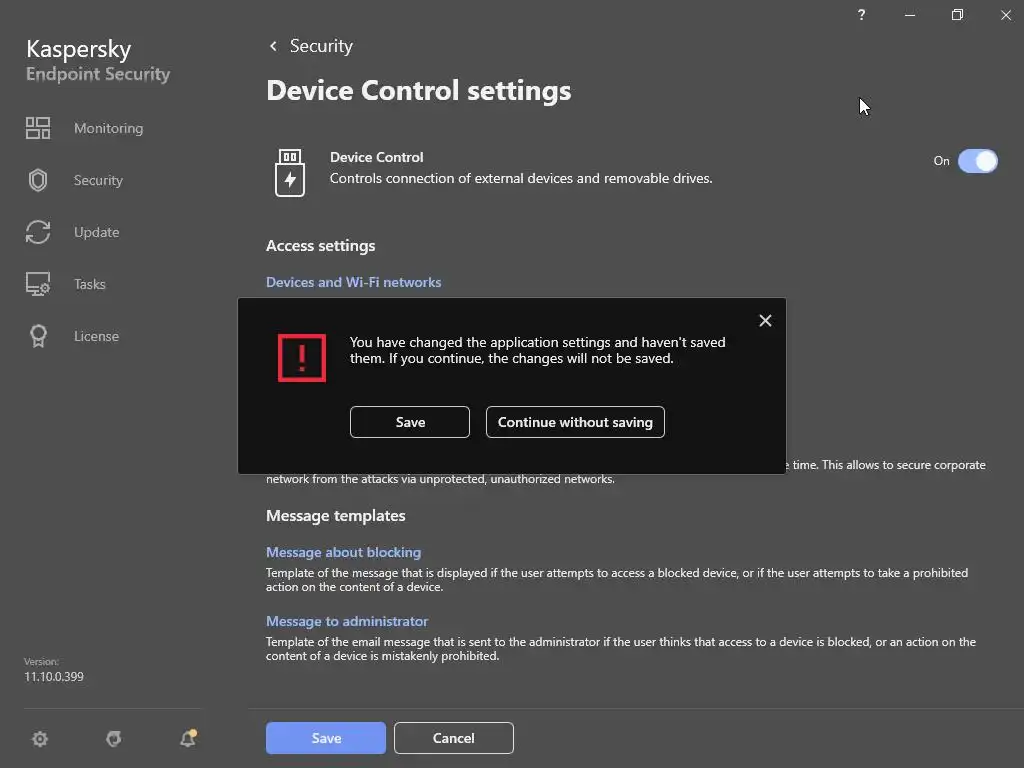Open the License section
The width and height of the screenshot is (1024, 768).
click(x=96, y=336)
